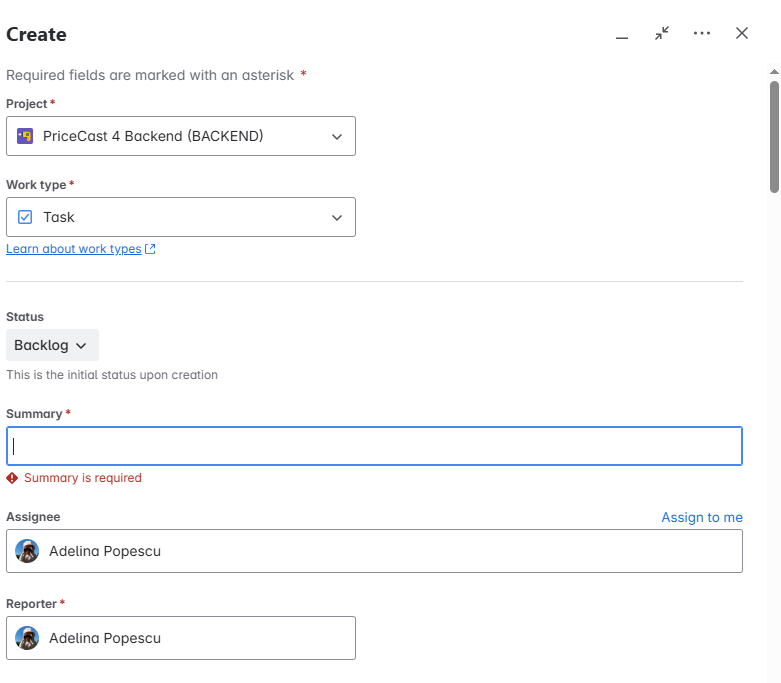Exit full-screen view using the collapse arrows

click(x=662, y=33)
